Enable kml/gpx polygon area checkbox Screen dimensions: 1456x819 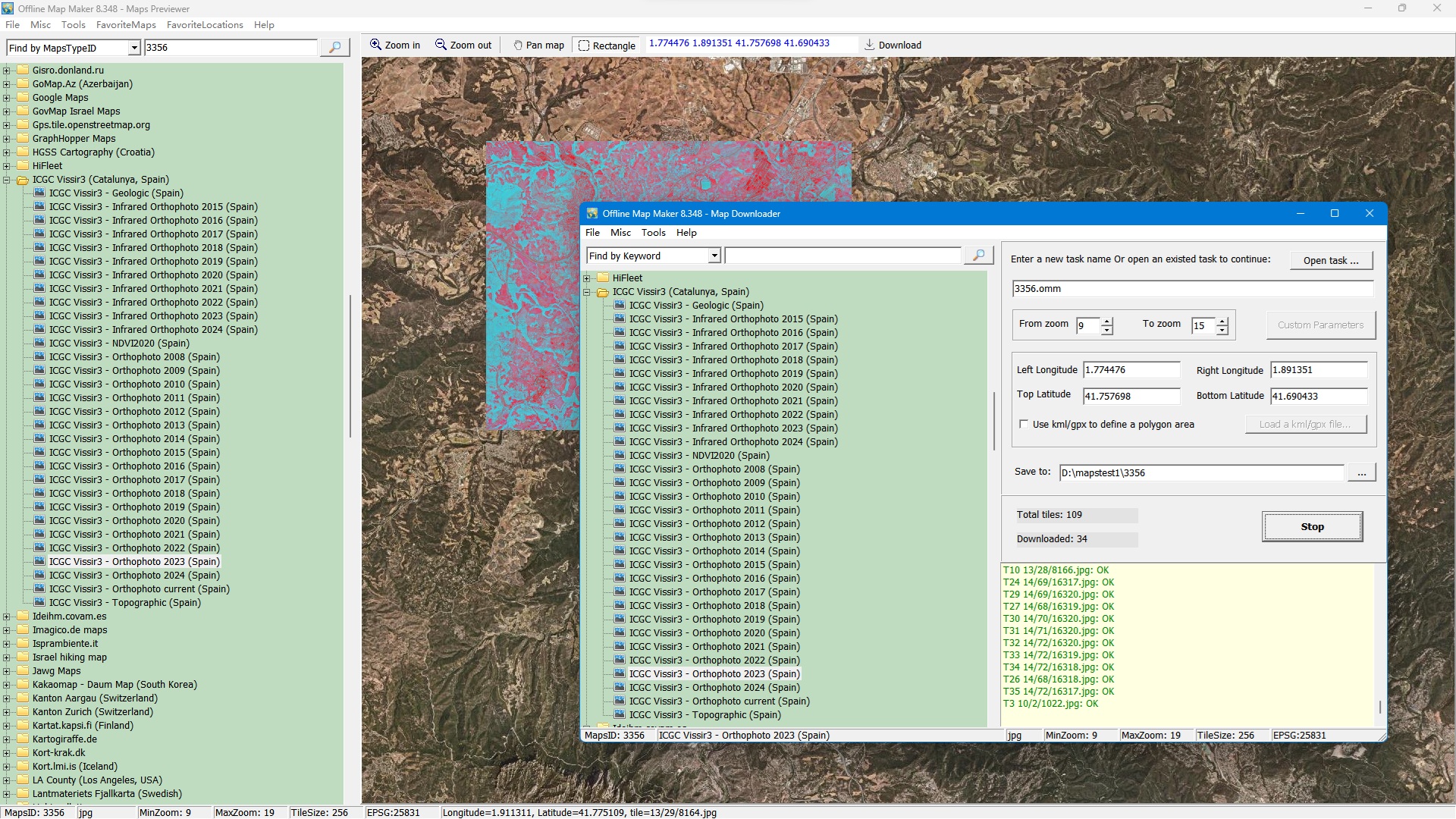tap(1024, 425)
